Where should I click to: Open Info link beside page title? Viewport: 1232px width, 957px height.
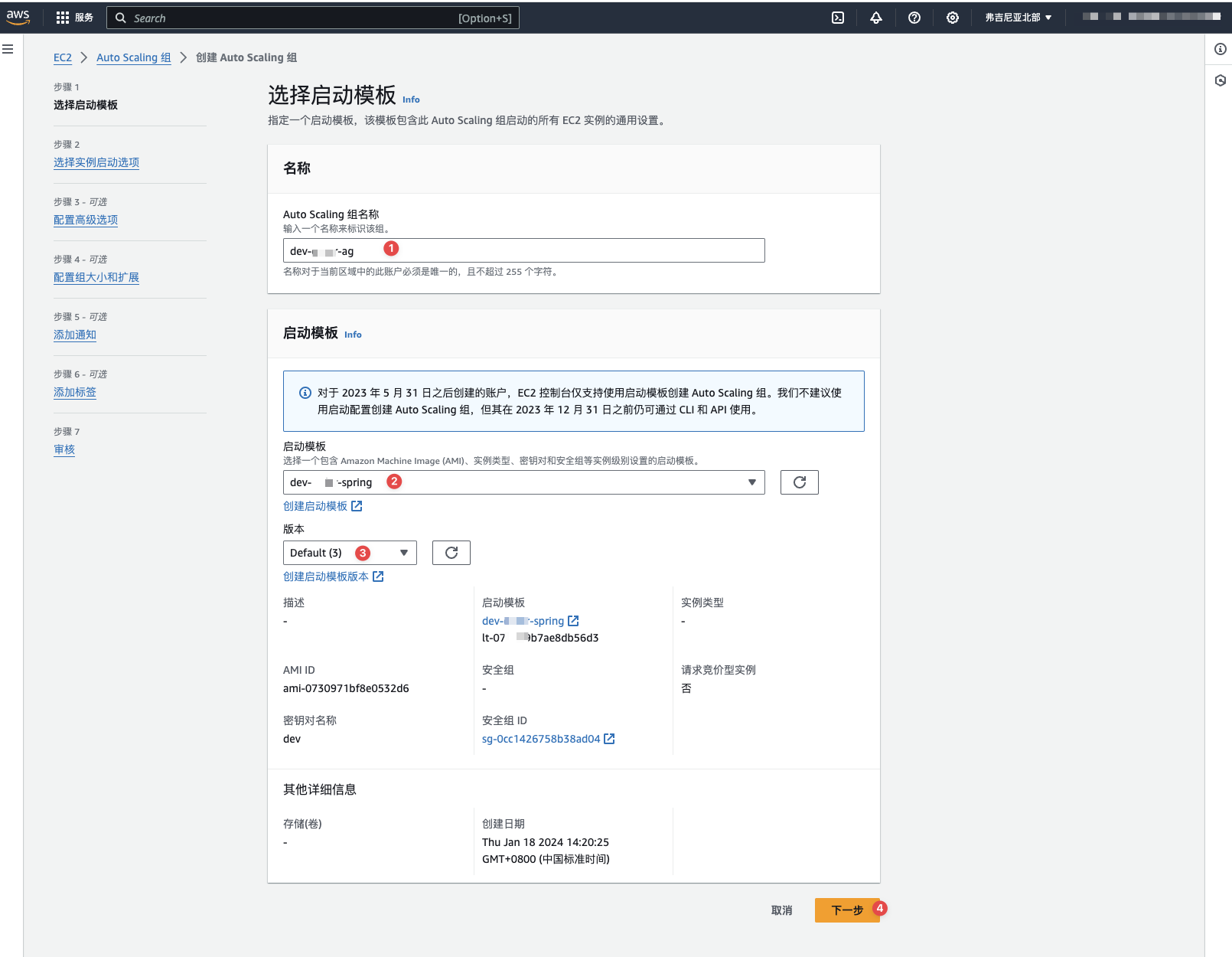411,100
